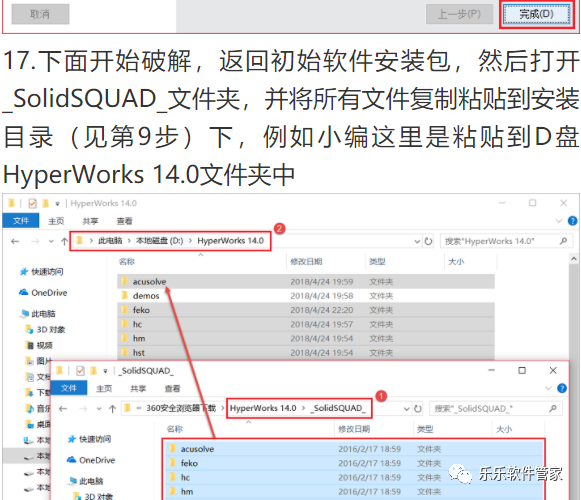Select feko folder in HyperWorks 14.0 window
Viewport: 581px width, 500px height.
306,310
